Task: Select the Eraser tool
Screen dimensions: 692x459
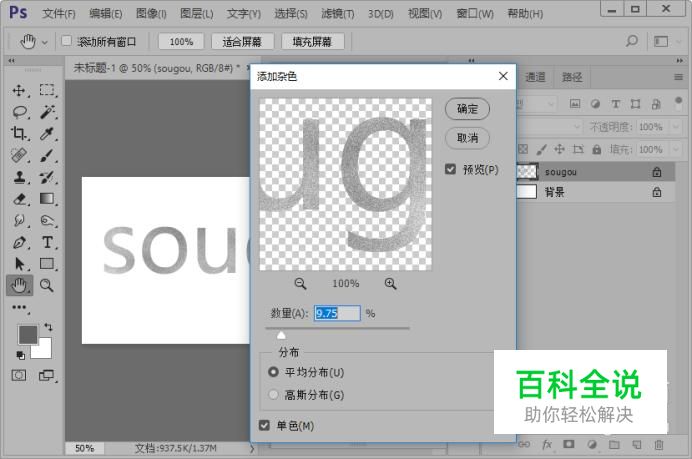Action: [x=19, y=199]
